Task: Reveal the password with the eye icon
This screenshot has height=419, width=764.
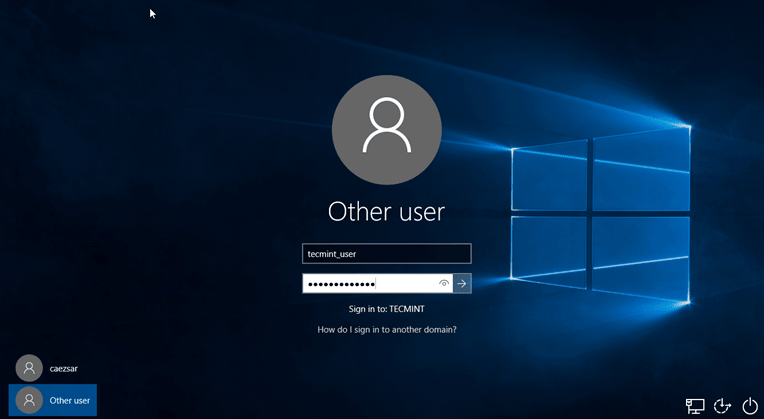Action: pyautogui.click(x=444, y=284)
